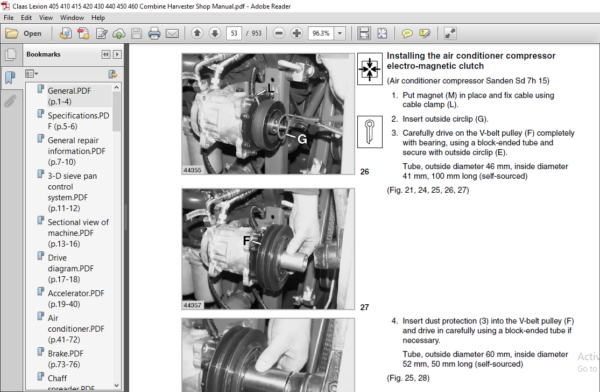Click bookmarks list scroll up arrow

pos(117,87)
